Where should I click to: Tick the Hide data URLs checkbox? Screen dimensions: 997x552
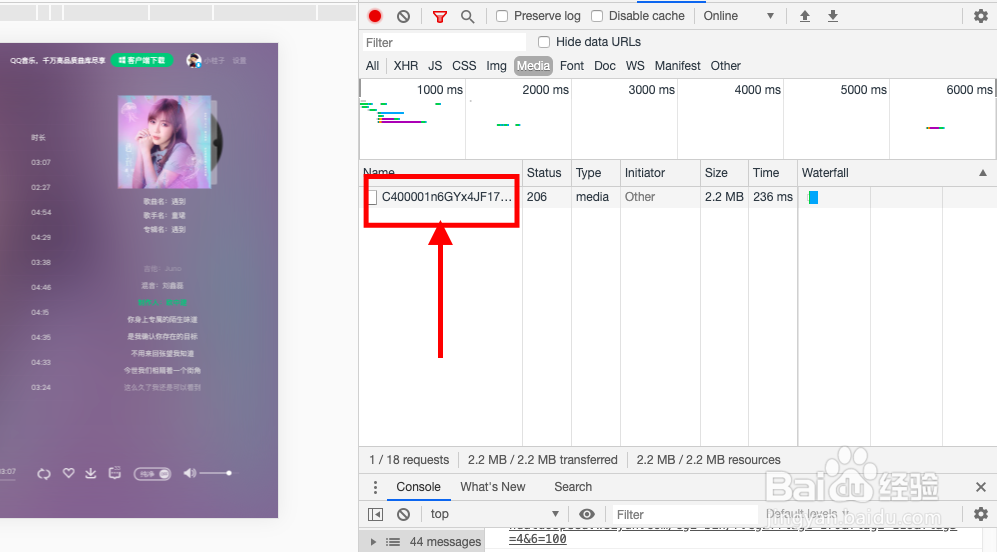(544, 42)
